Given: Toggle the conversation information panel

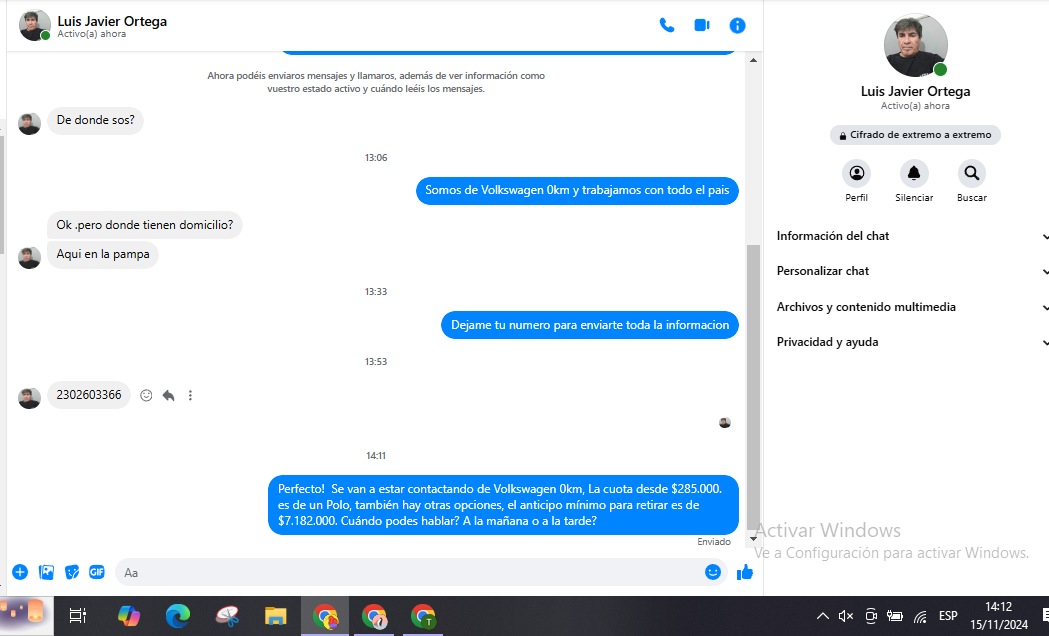Looking at the screenshot, I should click(x=737, y=25).
